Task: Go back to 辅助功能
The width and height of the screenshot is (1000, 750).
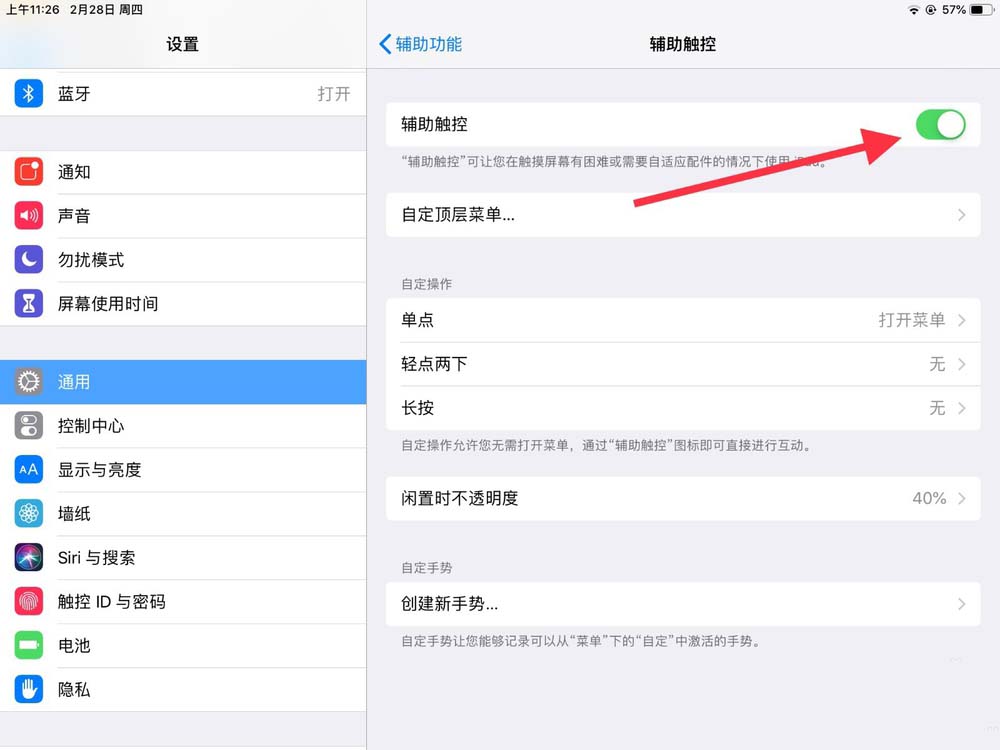Action: 421,44
